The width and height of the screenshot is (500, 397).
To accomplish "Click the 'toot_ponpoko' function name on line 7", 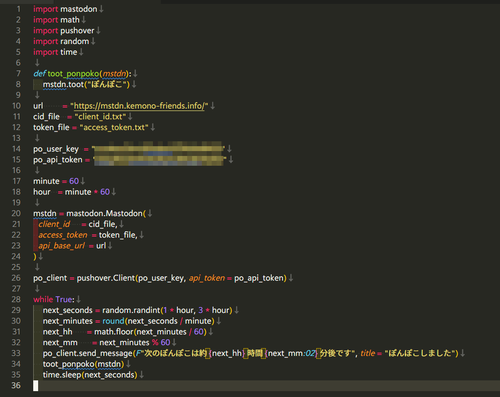I will 73,74.
